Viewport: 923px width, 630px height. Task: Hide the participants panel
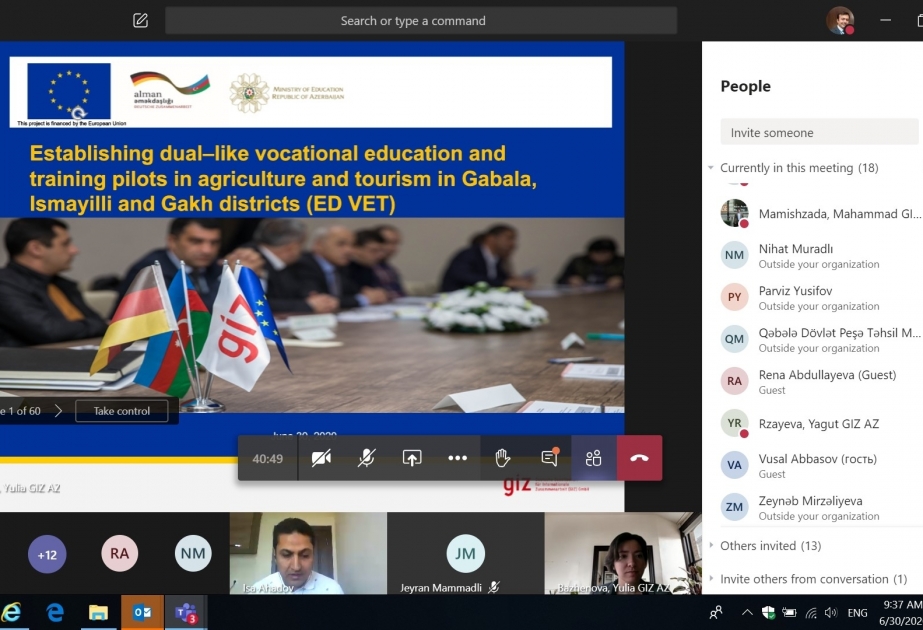[x=593, y=458]
